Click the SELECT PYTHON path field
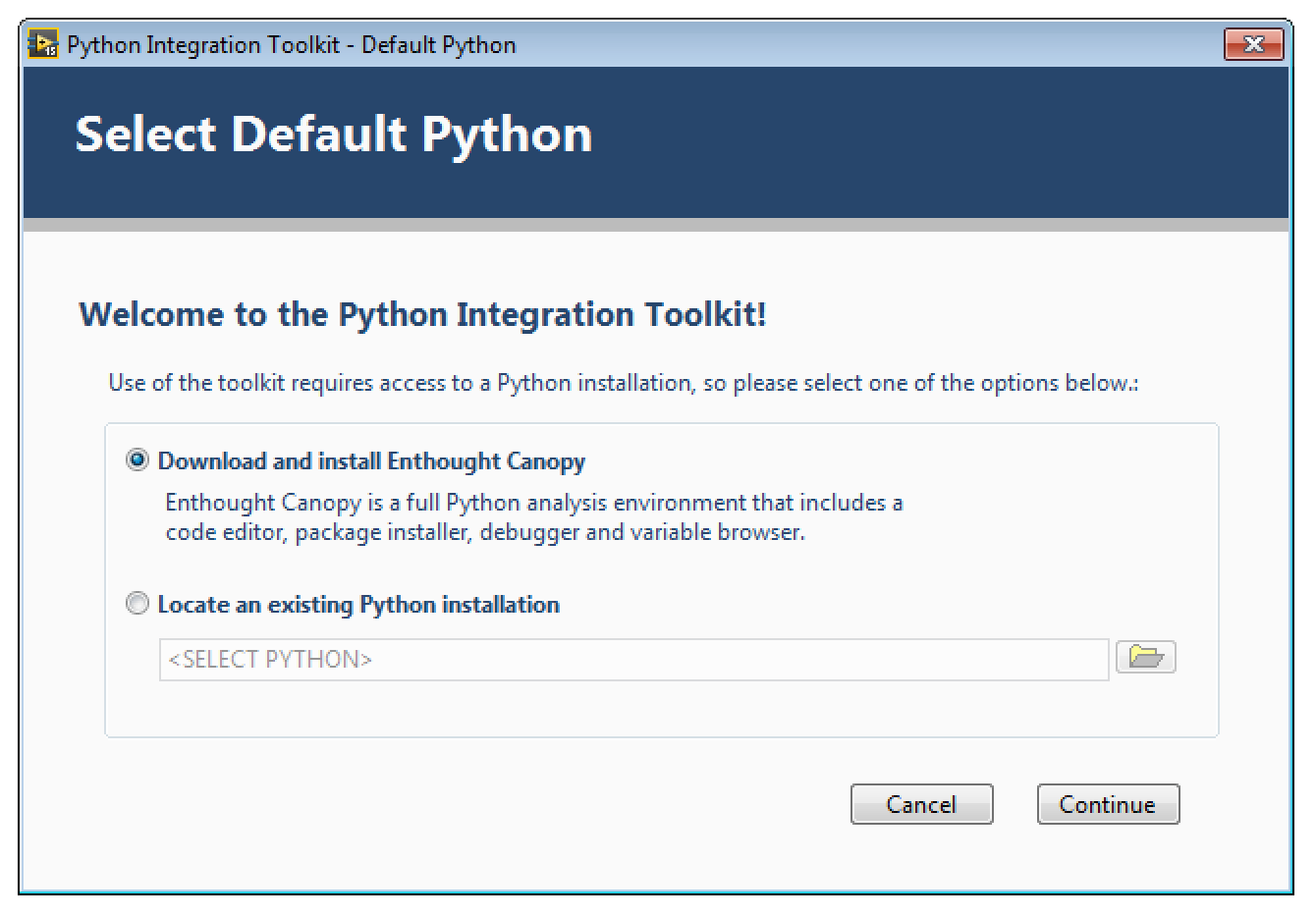1316x917 pixels. 634,659
